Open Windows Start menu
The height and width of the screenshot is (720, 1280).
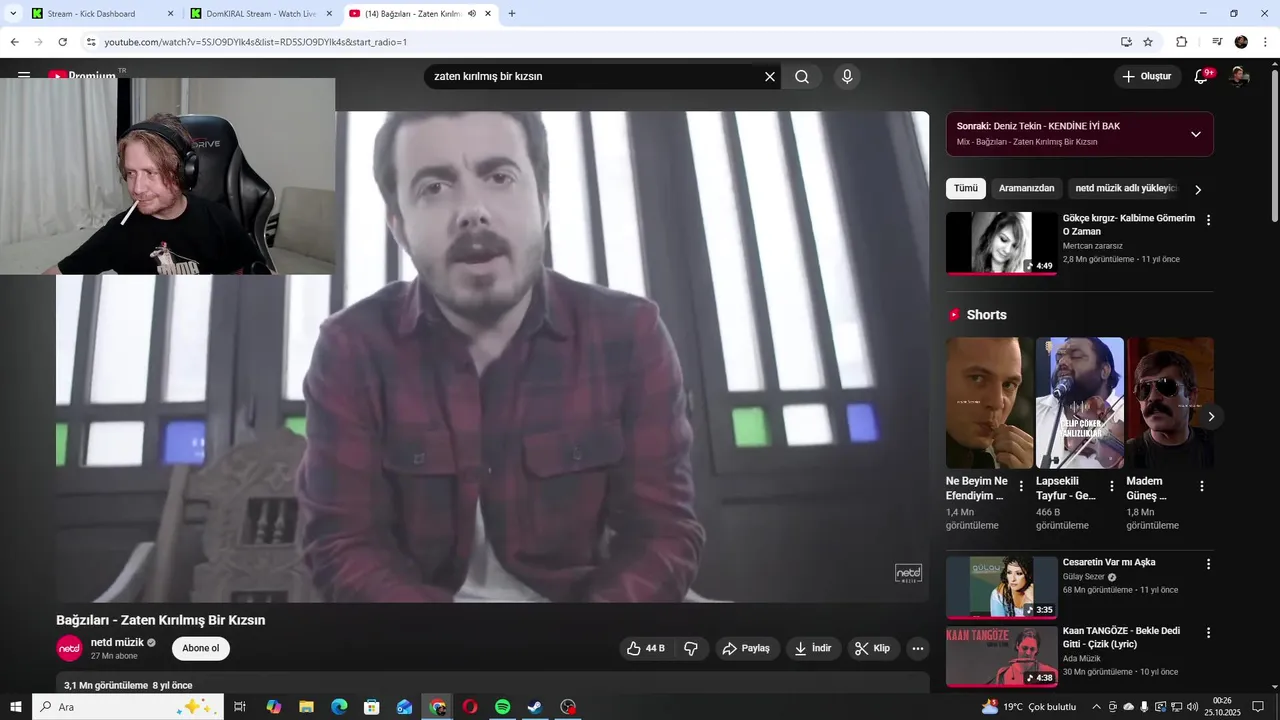[16, 707]
